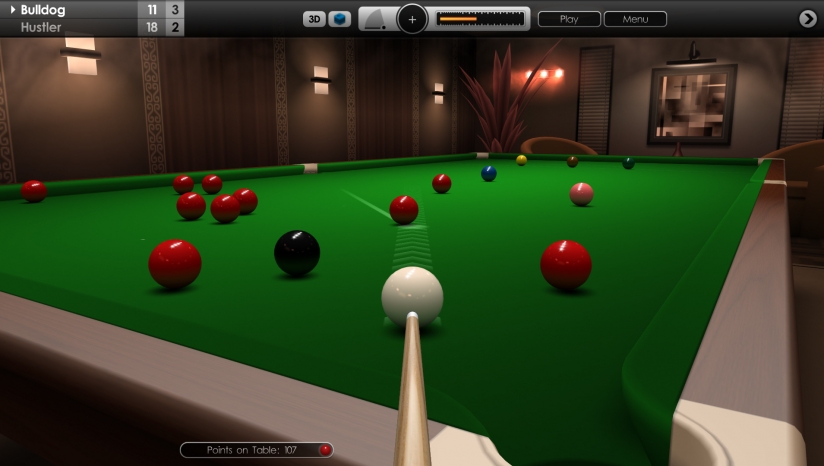Click Hustler's frame count of 2
Viewport: 824px width, 466px height.
(x=175, y=27)
